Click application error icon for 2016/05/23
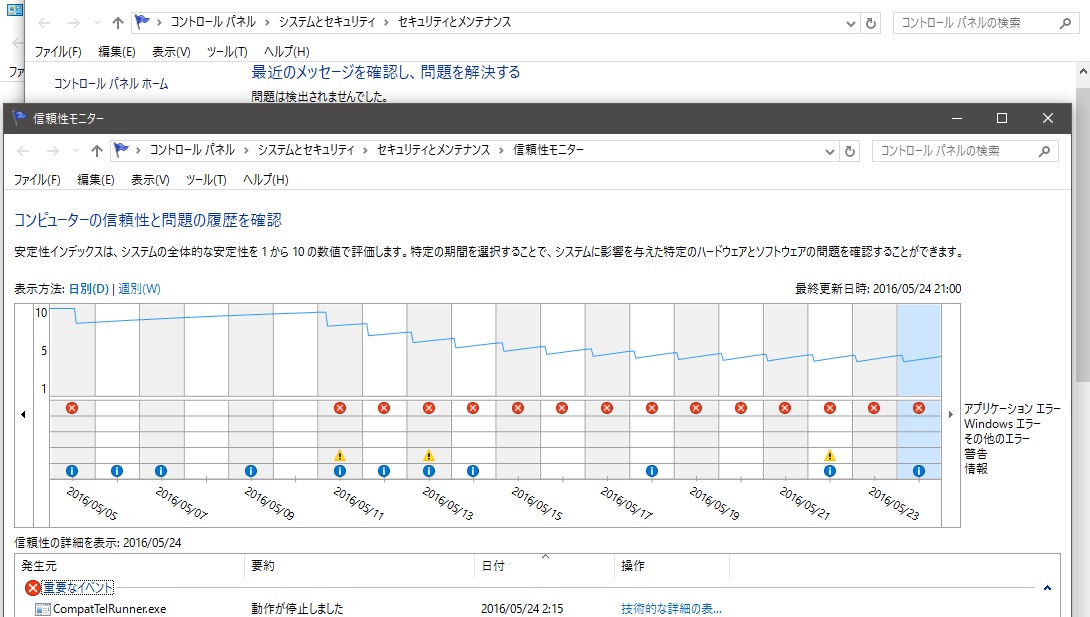The image size is (1090, 617). click(x=874, y=408)
